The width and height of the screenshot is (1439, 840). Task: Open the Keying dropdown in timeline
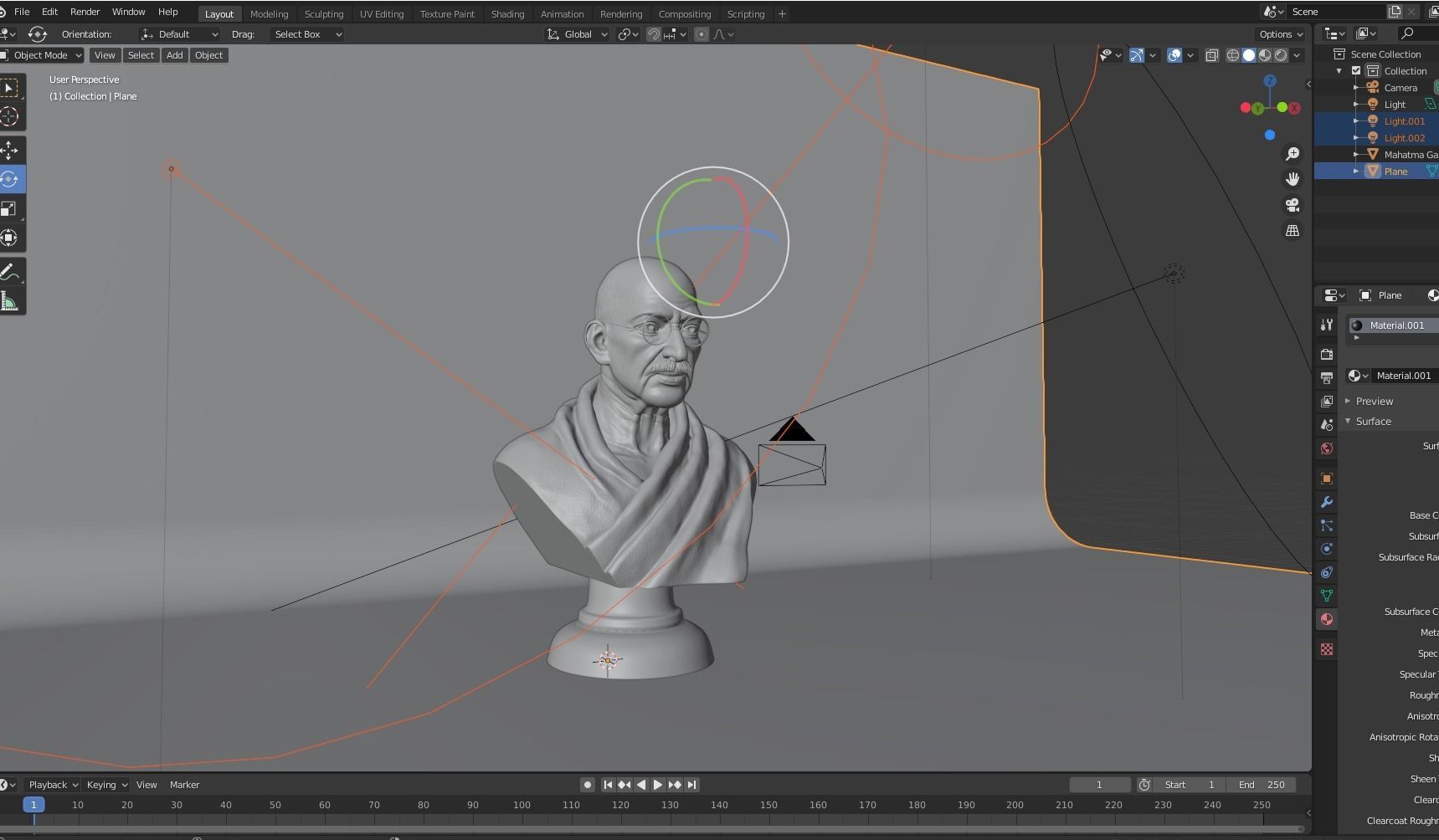click(105, 785)
